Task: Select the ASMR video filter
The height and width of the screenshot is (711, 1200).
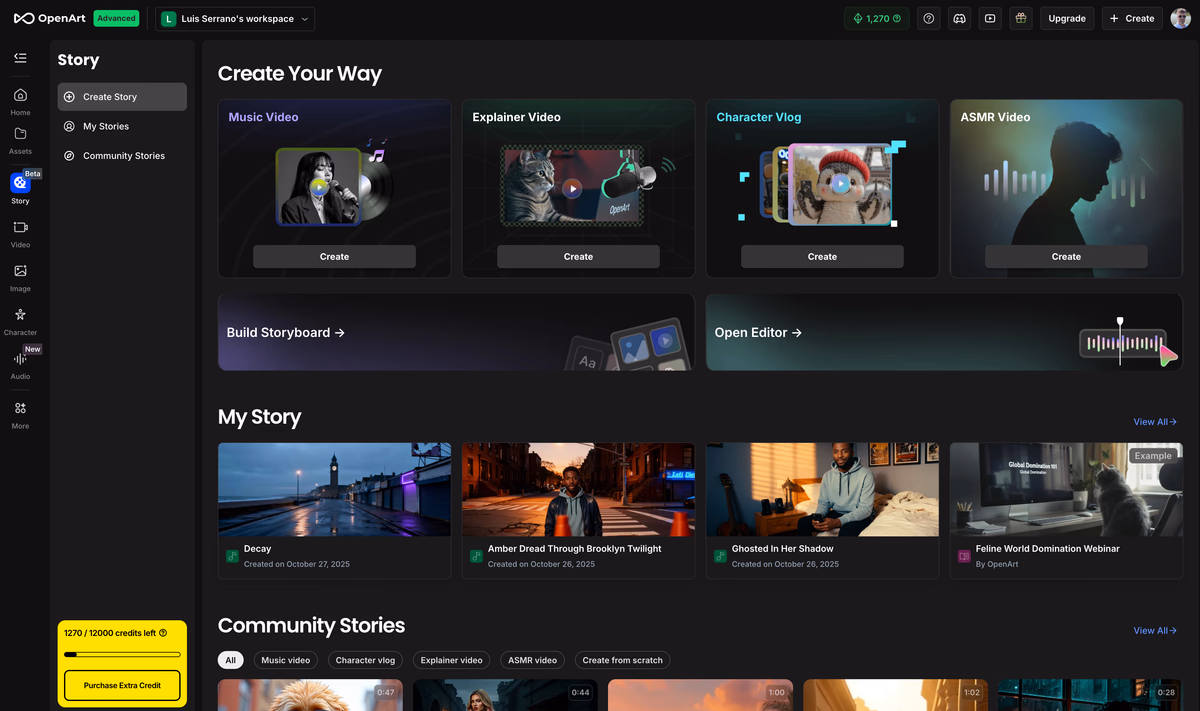Action: [x=532, y=660]
